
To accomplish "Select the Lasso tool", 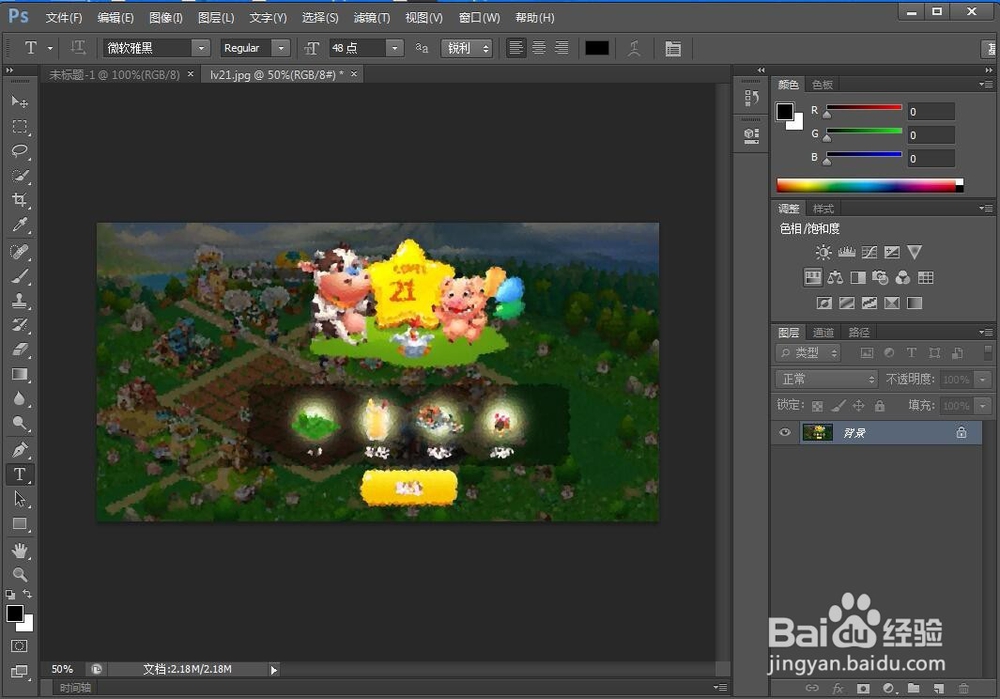I will [20, 151].
